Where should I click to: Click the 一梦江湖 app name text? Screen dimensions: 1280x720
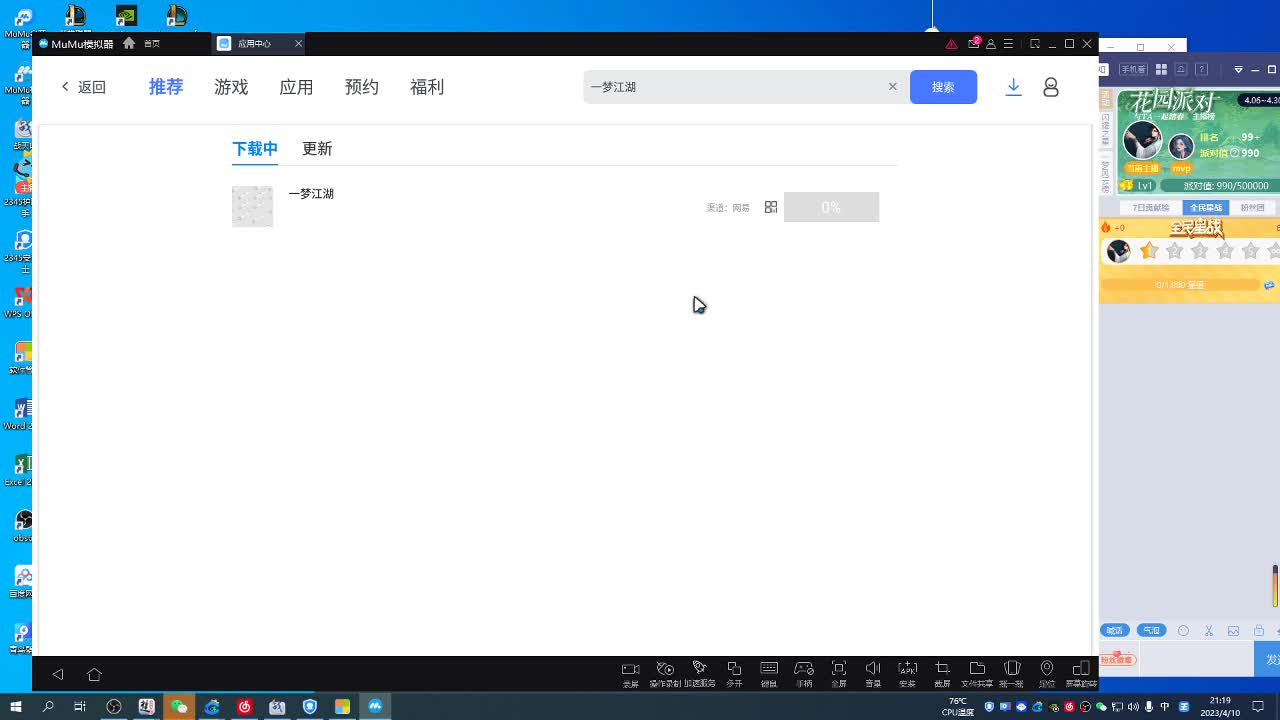(x=311, y=194)
